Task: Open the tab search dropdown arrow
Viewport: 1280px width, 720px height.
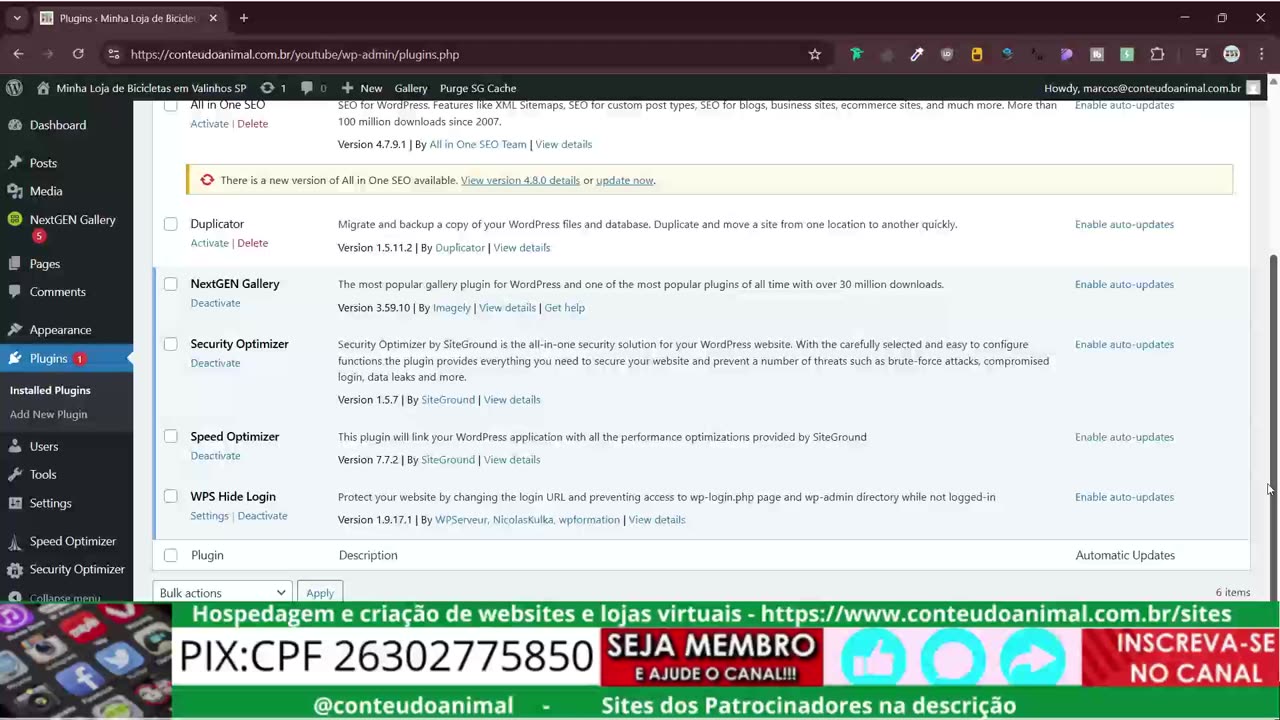Action: pos(17,18)
